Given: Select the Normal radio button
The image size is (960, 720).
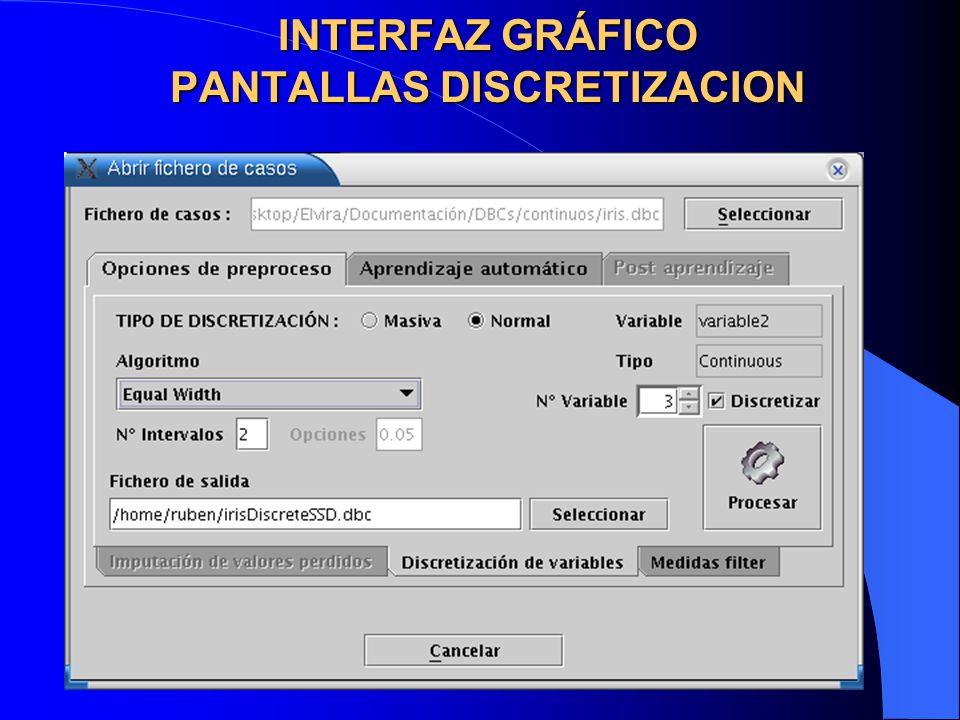Looking at the screenshot, I should 476,320.
